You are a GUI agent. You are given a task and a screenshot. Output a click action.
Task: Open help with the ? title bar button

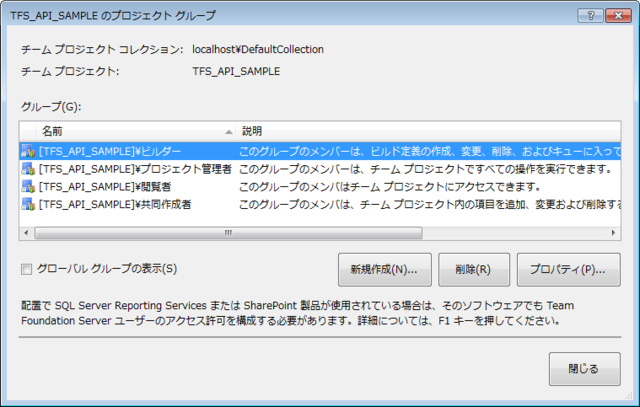click(590, 16)
